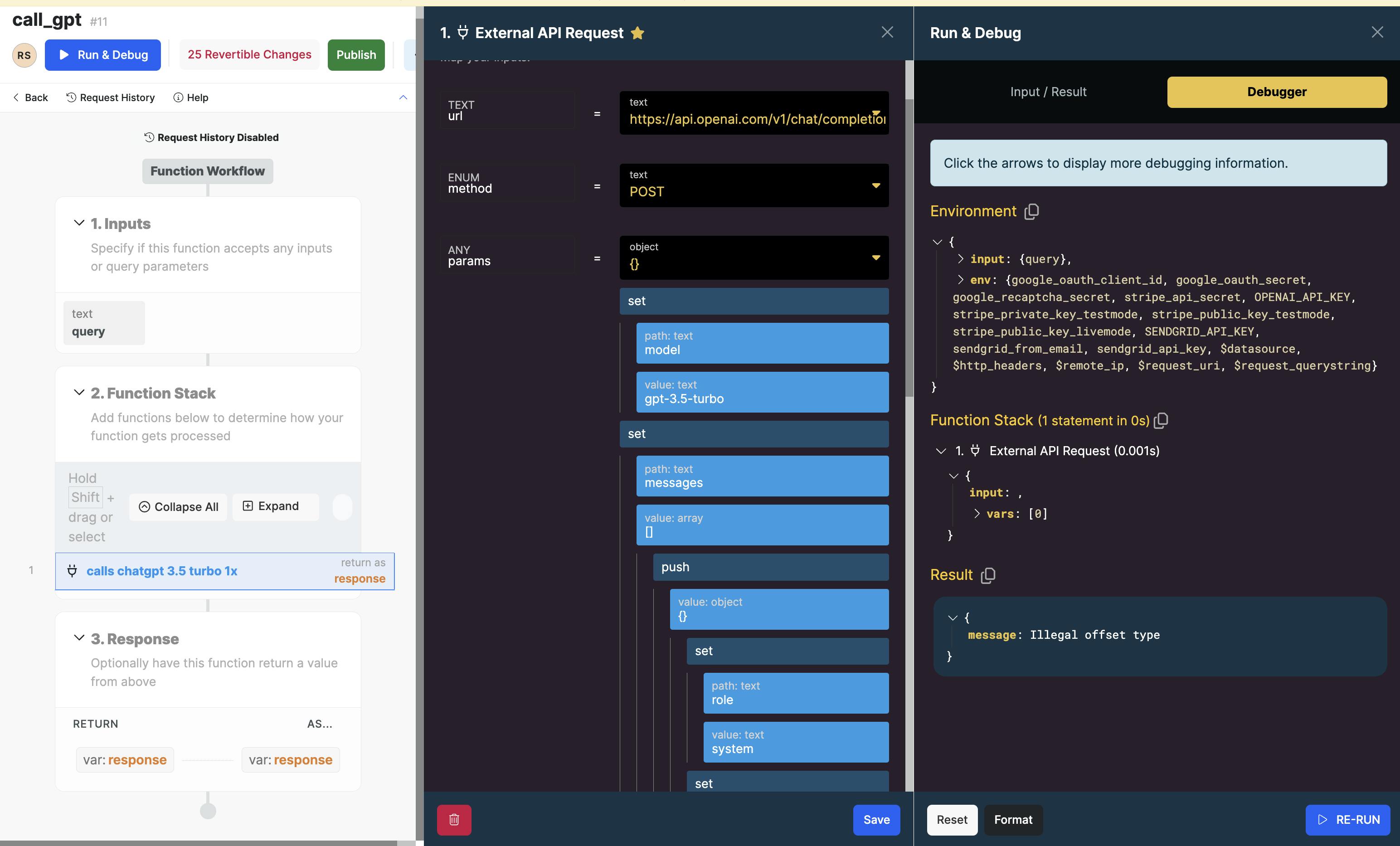Click the RE-RUN button
The width and height of the screenshot is (1400, 846).
click(x=1347, y=819)
